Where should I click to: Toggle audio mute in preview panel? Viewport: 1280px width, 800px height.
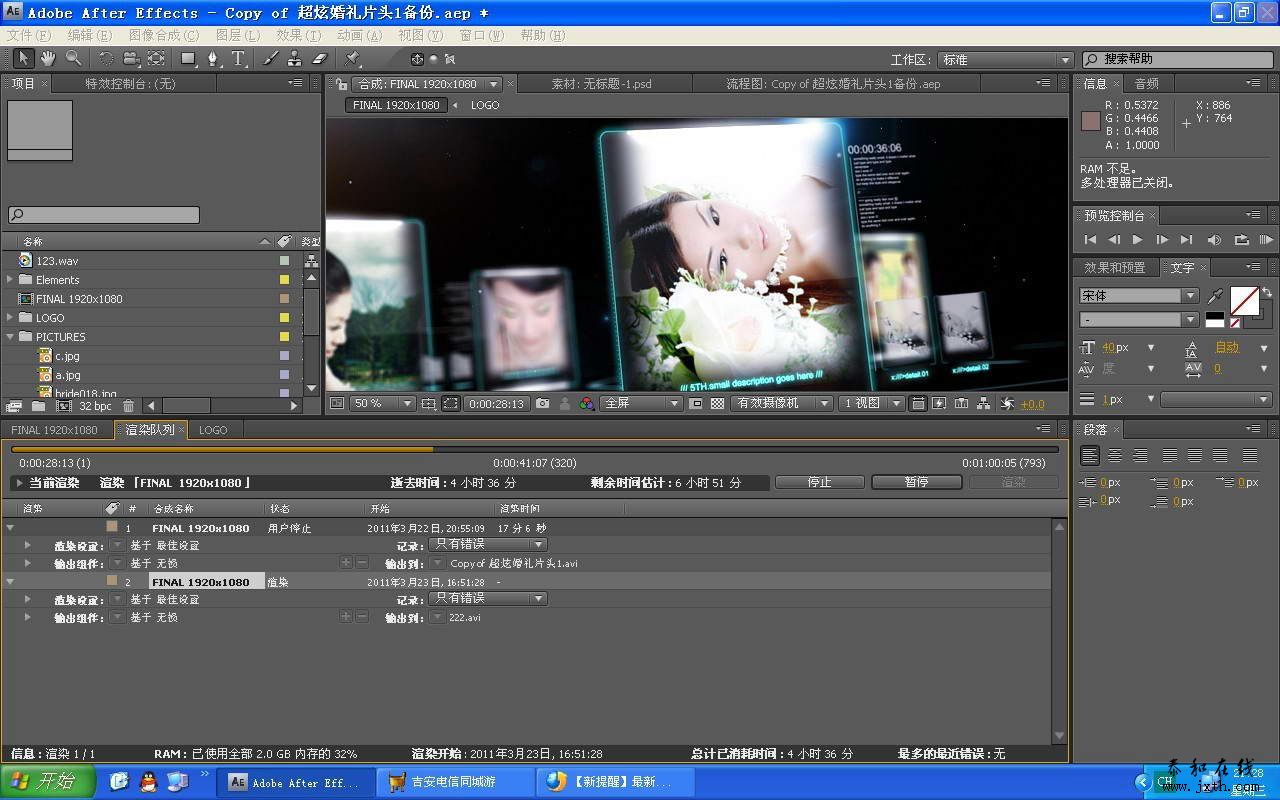click(1214, 240)
